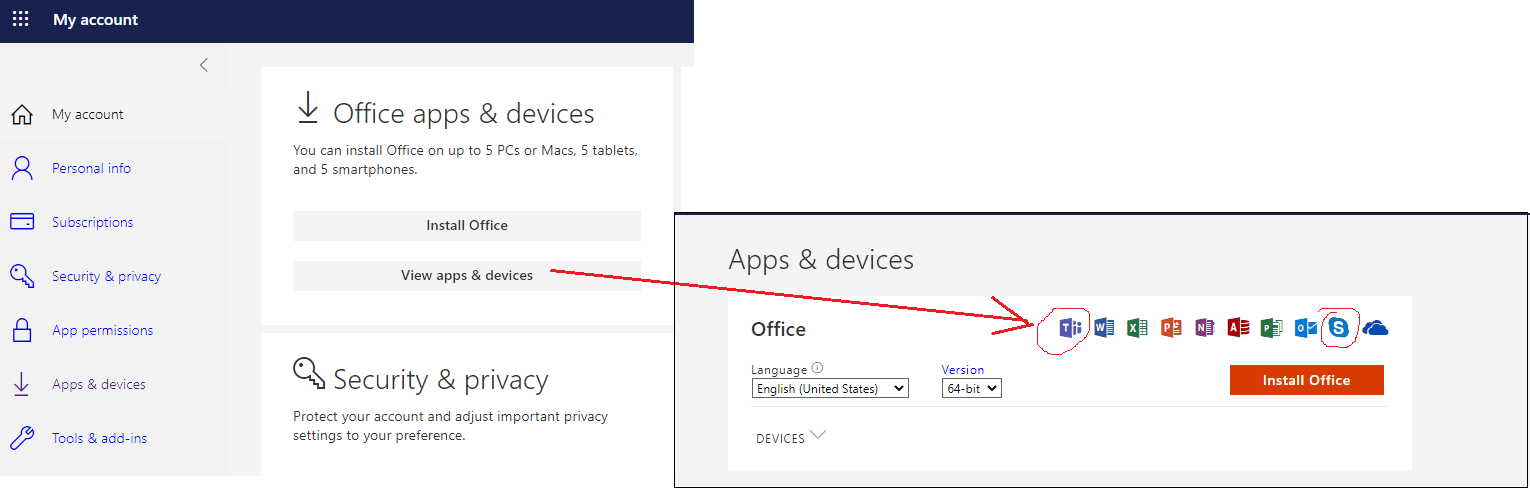The height and width of the screenshot is (495, 1530).
Task: Click the Office apps & devices download arrow icon
Action: [x=308, y=109]
